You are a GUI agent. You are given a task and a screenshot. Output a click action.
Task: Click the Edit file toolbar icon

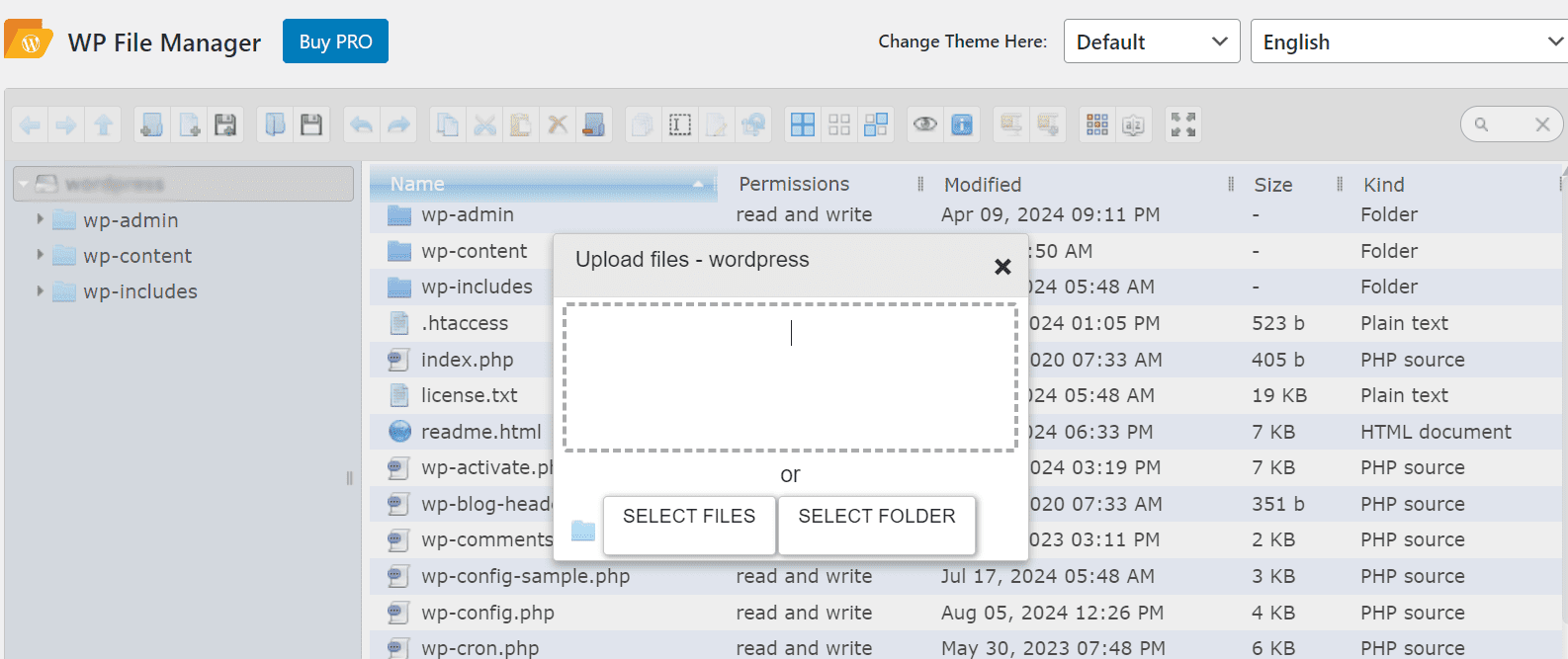coord(717,124)
